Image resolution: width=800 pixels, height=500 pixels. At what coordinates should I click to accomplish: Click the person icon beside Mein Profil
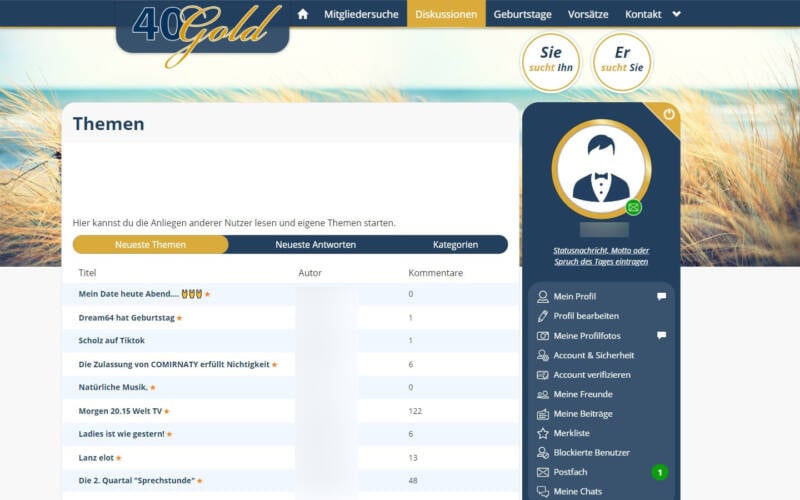coord(543,297)
